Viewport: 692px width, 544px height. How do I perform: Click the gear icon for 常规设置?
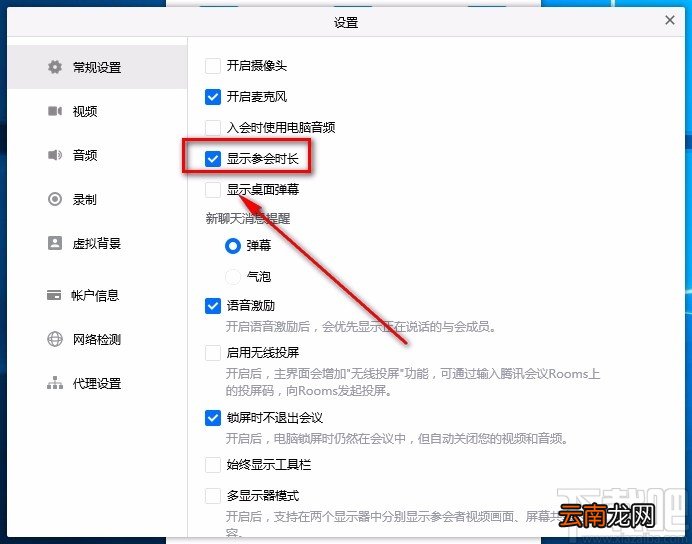[55, 67]
